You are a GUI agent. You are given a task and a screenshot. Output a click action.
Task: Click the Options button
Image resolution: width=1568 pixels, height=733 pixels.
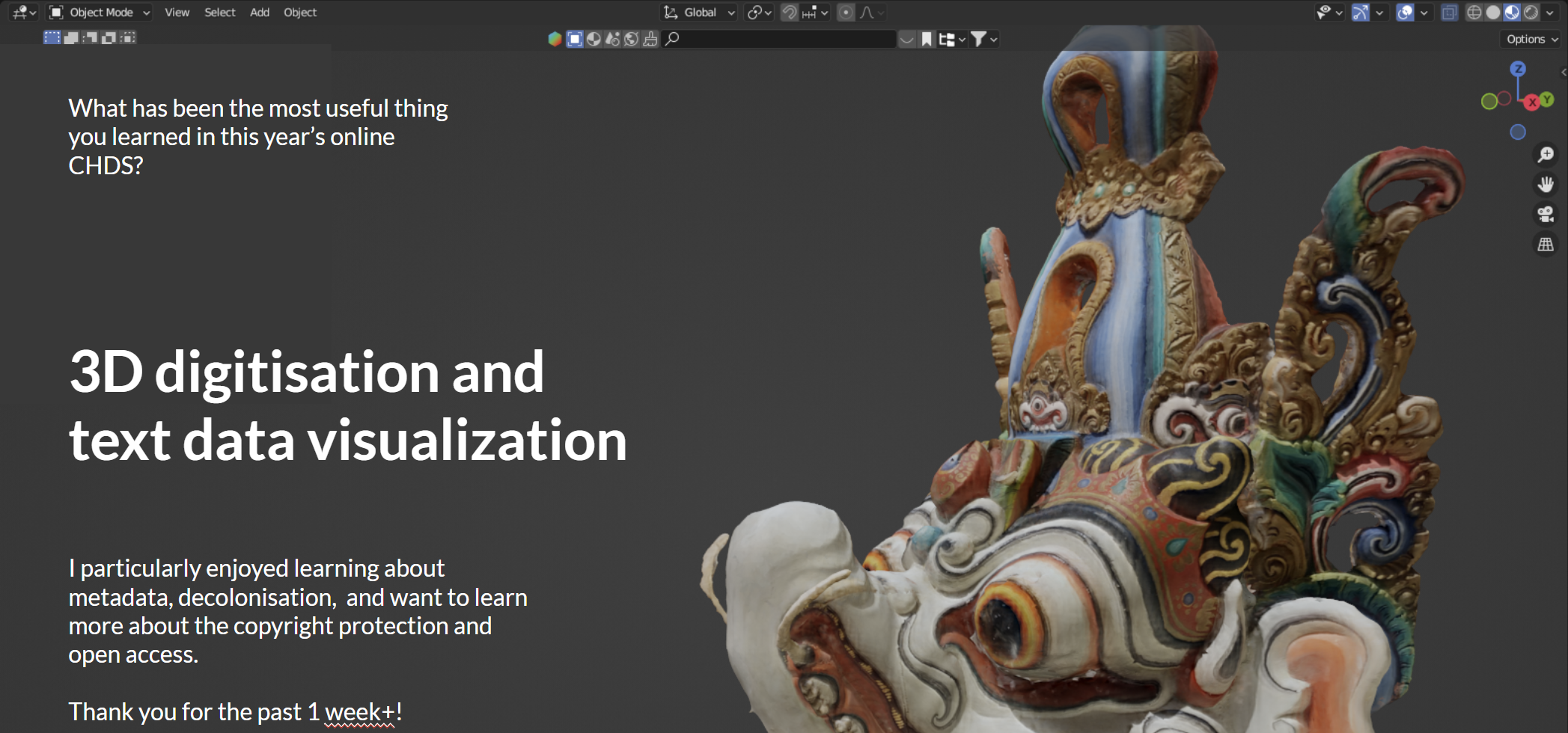(1531, 40)
